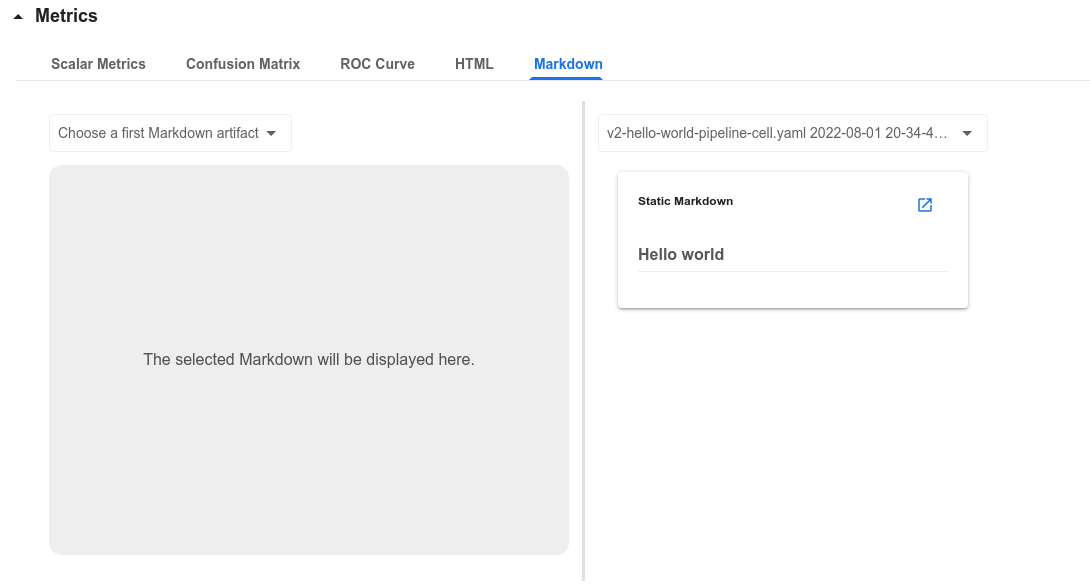1090x584 pixels.
Task: Select the ROC Curve tab
Action: tap(377, 64)
